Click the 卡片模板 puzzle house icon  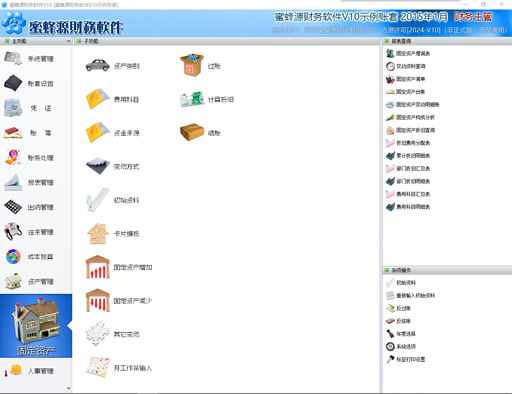pos(98,233)
